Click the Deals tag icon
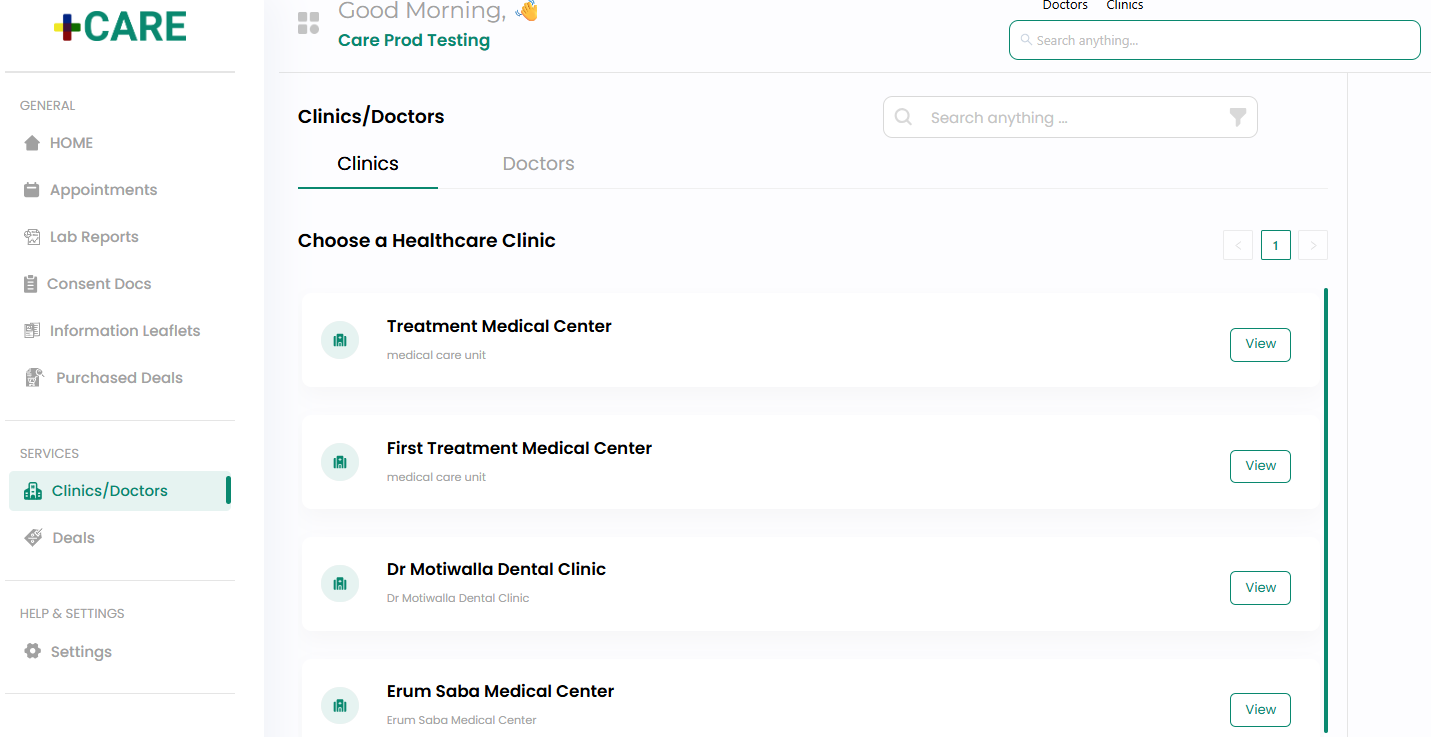 pos(34,538)
